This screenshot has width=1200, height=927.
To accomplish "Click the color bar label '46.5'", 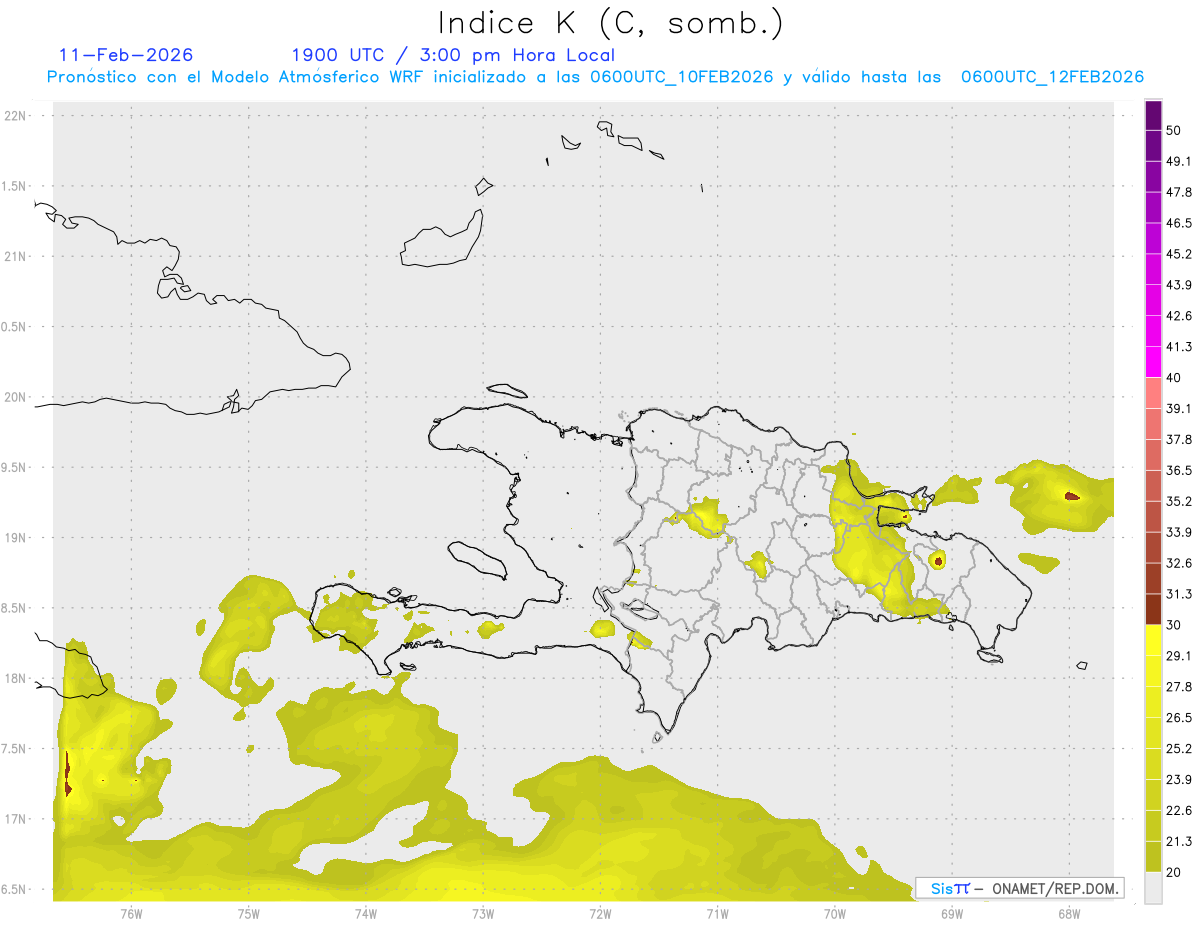I will (1179, 223).
